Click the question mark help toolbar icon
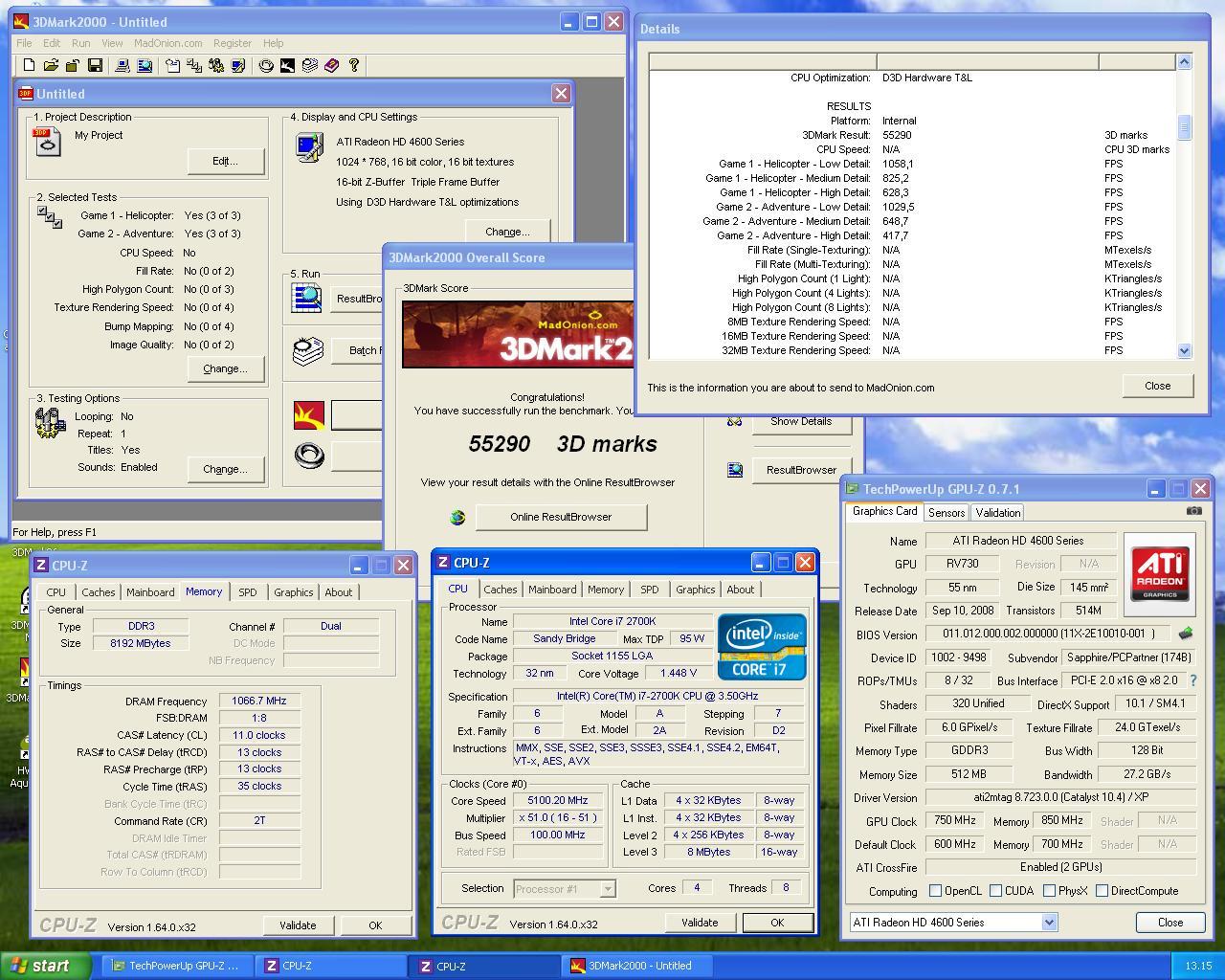 [x=354, y=65]
